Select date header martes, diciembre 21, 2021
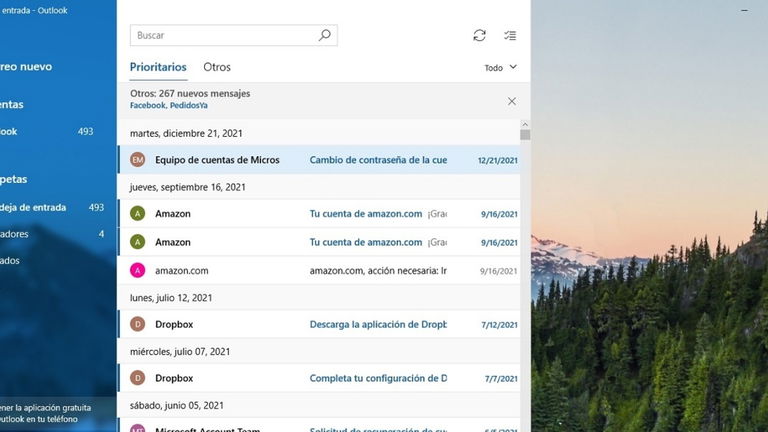Viewport: 768px width, 432px height. (186, 133)
